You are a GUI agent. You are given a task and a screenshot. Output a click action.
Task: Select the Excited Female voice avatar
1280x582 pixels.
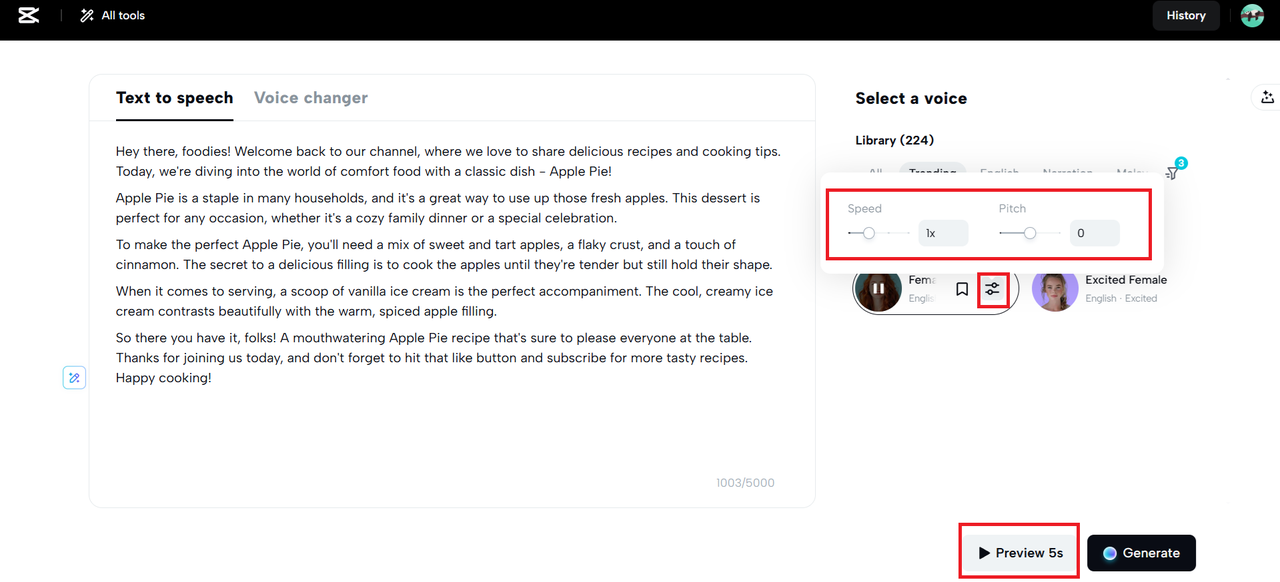[1055, 289]
